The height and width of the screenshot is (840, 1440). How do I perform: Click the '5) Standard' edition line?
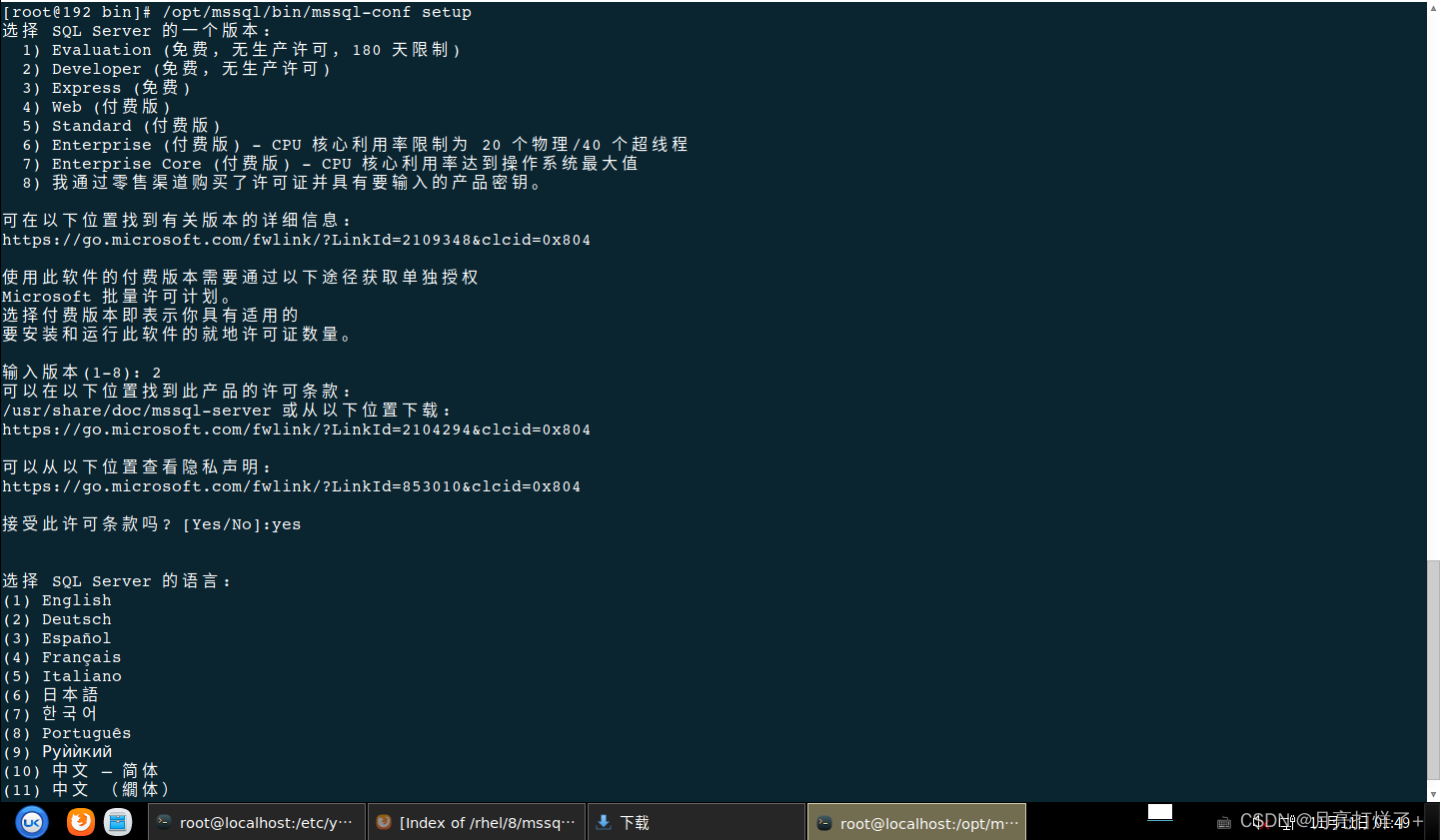tap(121, 126)
